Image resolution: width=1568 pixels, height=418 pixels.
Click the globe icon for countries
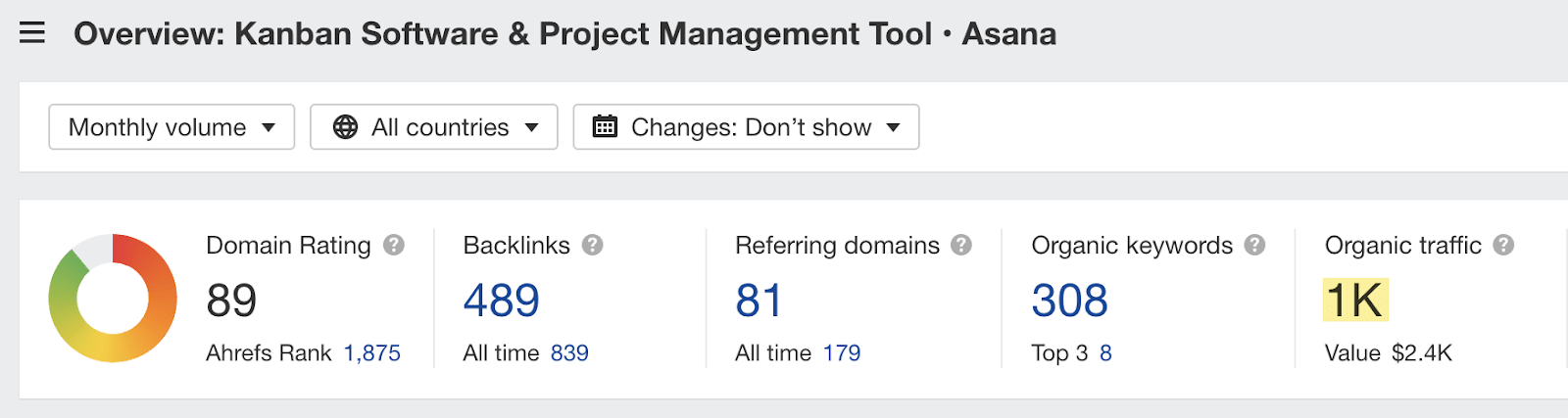(x=345, y=127)
